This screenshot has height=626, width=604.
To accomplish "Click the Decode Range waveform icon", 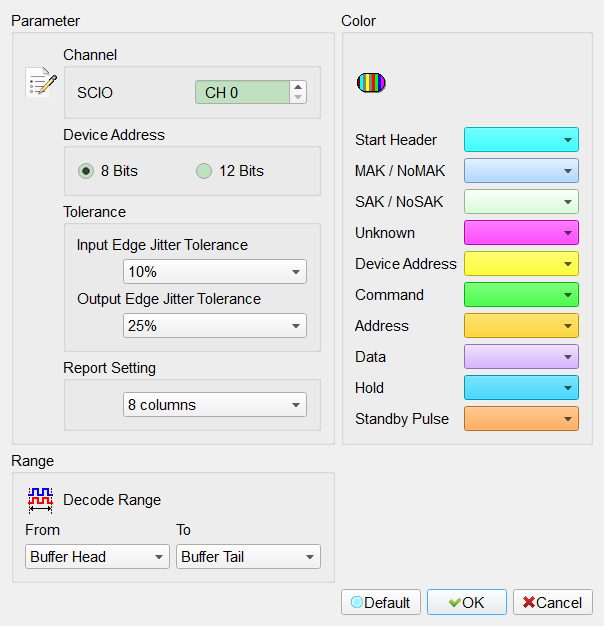I will [x=40, y=500].
